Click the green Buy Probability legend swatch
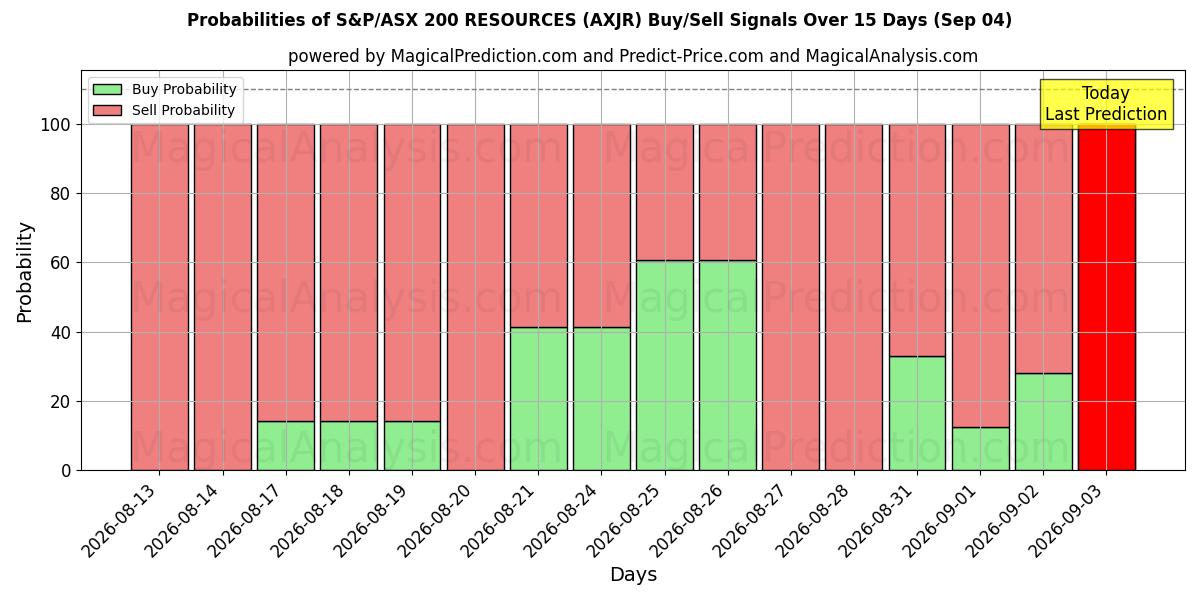 (x=107, y=90)
